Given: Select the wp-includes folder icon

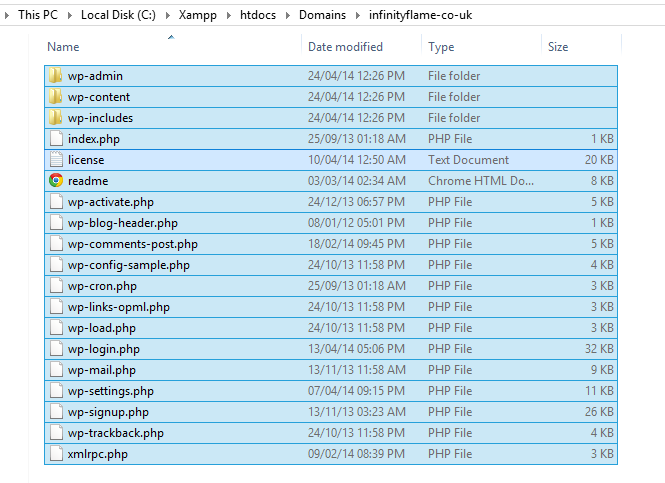Looking at the screenshot, I should (56, 118).
